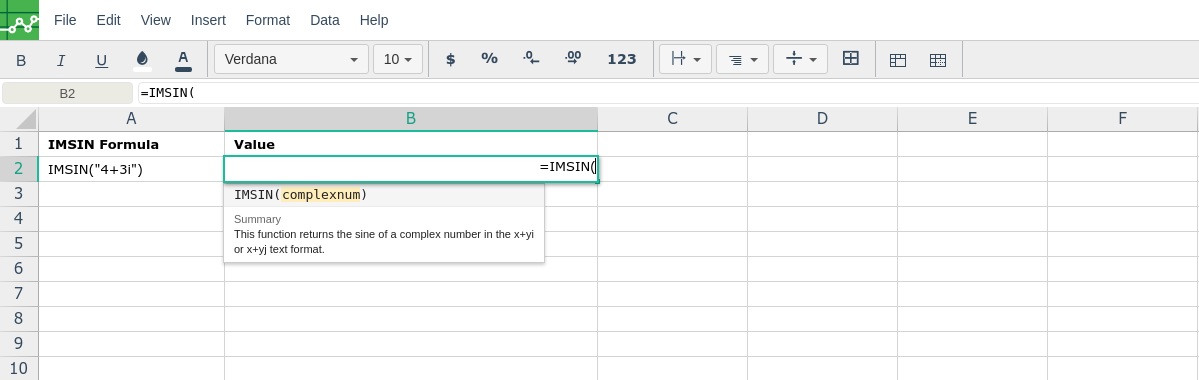
Task: Click the B2 cell name box
Action: tap(67, 93)
